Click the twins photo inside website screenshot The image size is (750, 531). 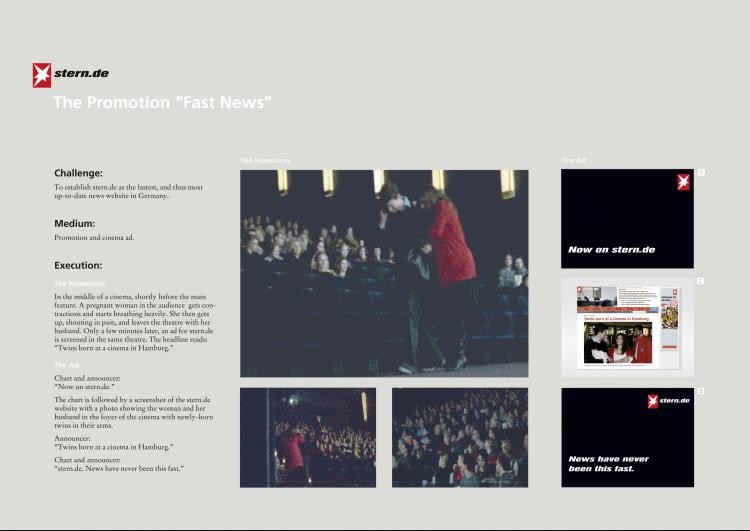(x=618, y=342)
